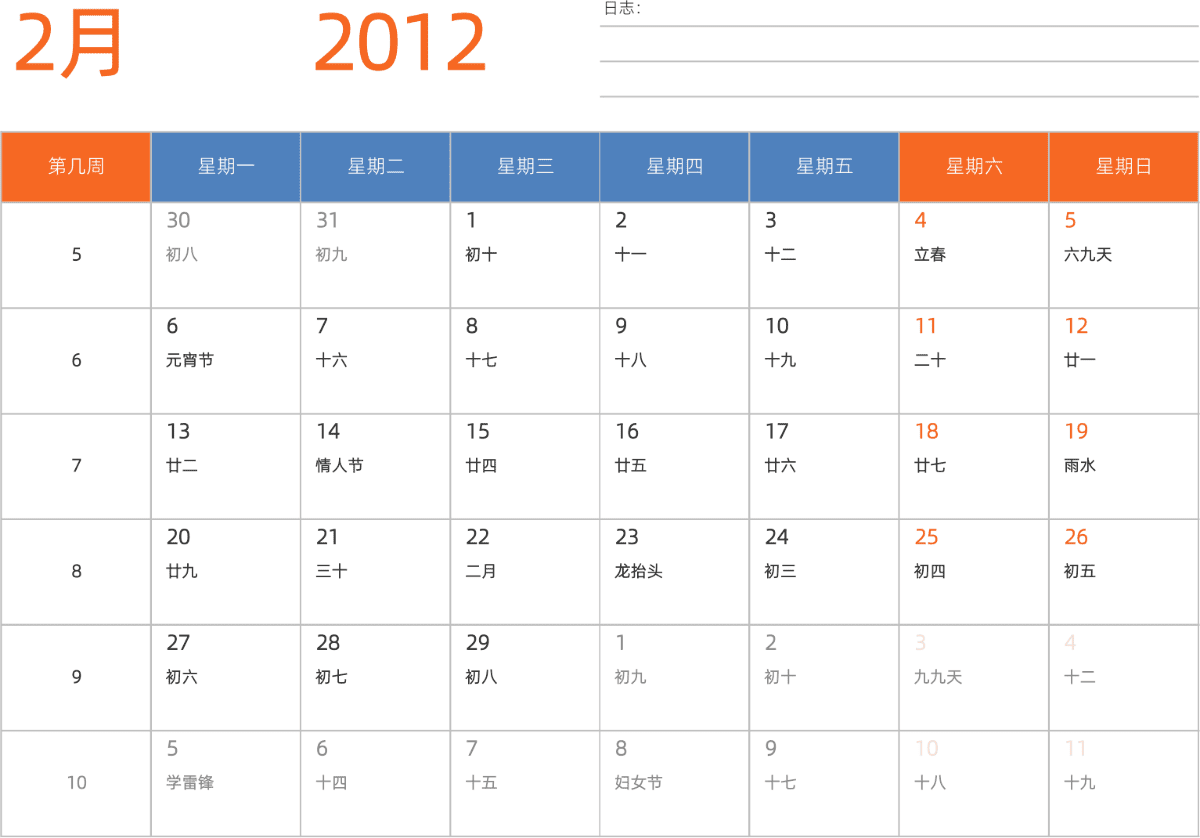The image size is (1200, 838).
Task: Select the faded "九九天" label
Action: click(938, 677)
